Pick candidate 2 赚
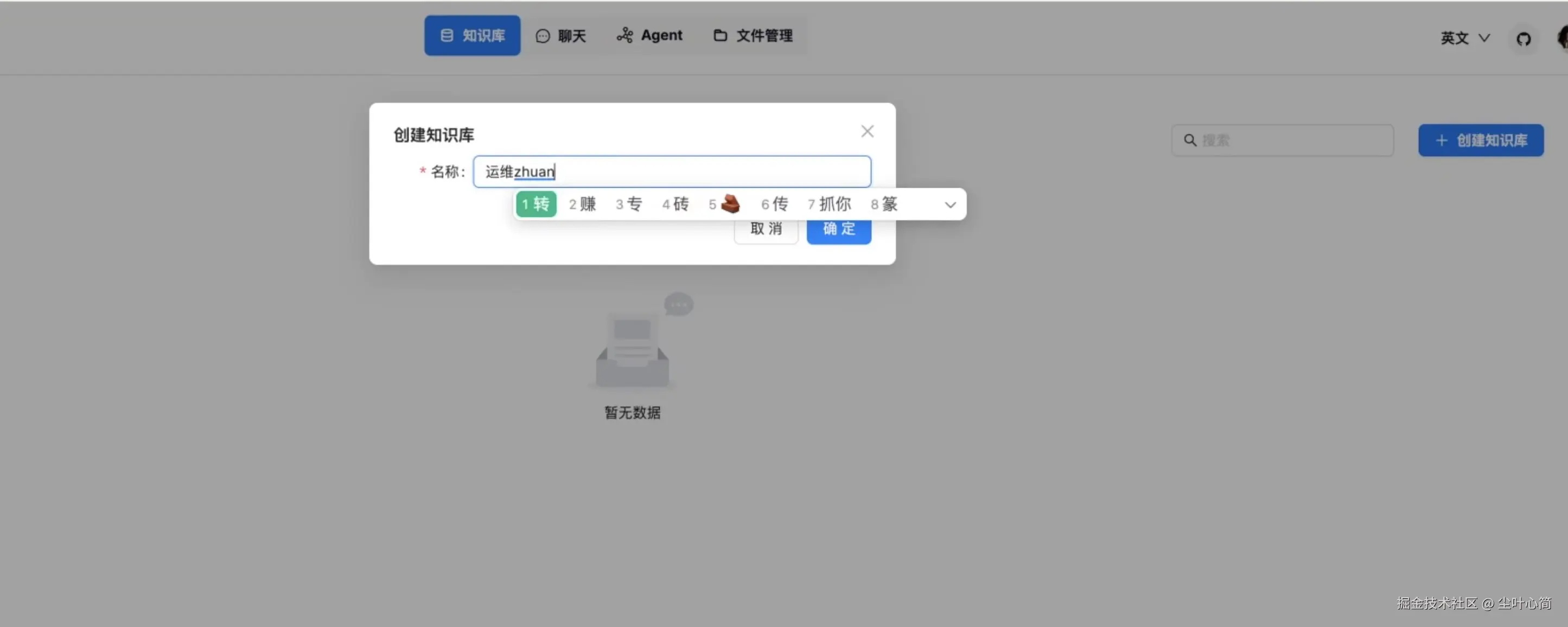This screenshot has height=627, width=1568. click(583, 204)
